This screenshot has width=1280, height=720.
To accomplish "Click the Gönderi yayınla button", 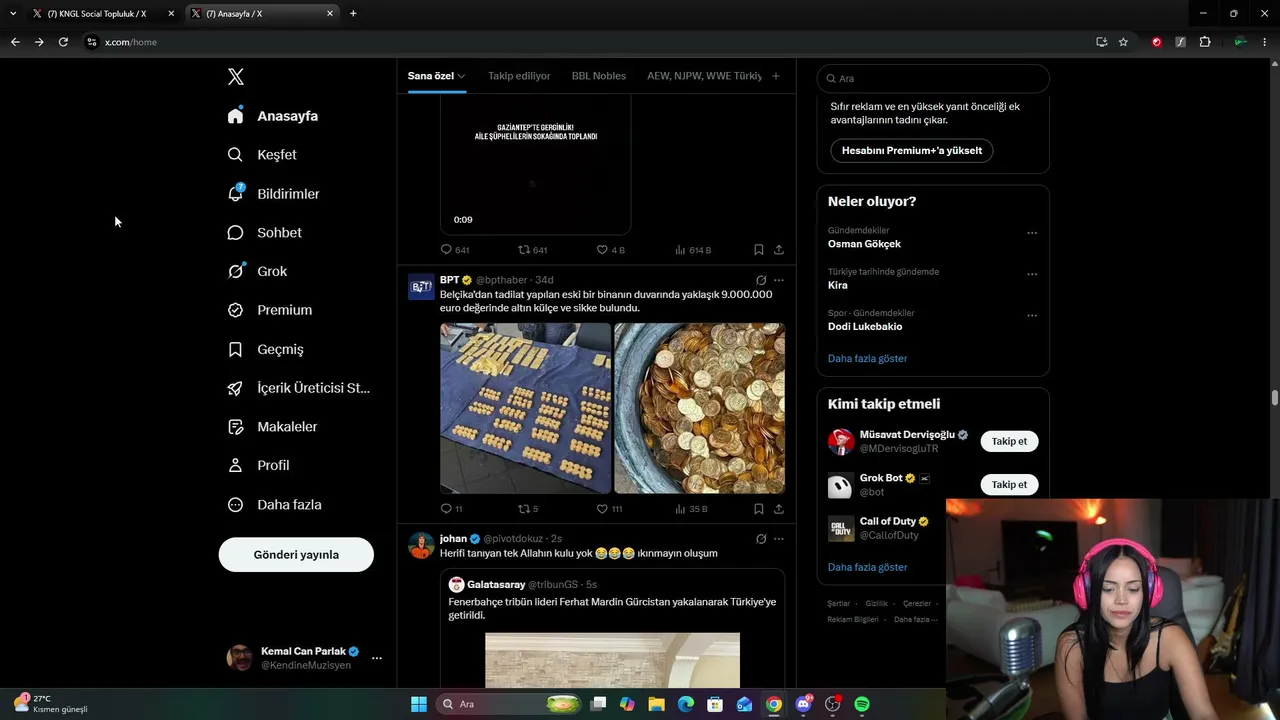I will (x=296, y=554).
